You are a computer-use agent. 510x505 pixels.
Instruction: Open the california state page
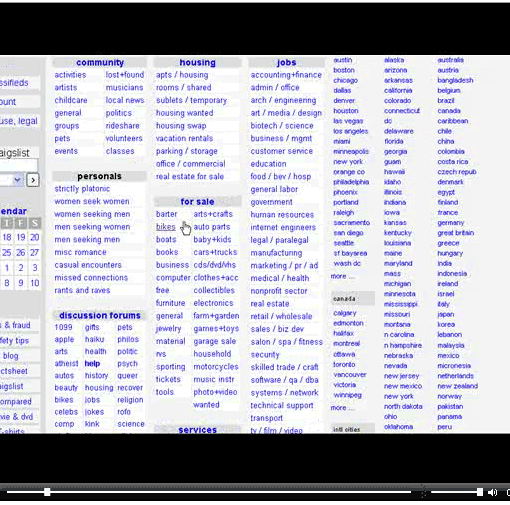398,90
